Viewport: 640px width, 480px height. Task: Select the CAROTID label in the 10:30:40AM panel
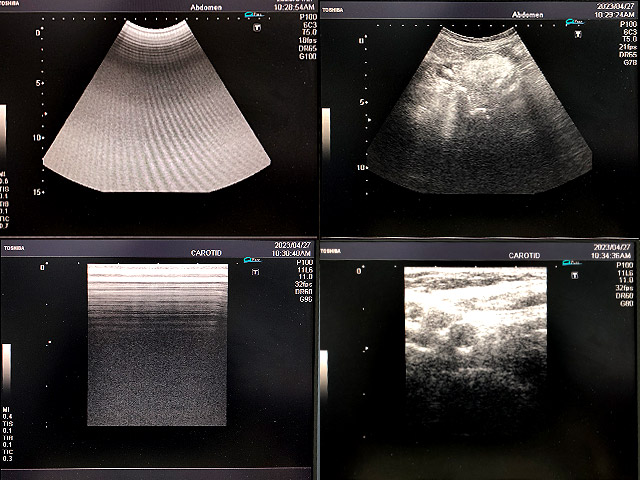tap(206, 253)
